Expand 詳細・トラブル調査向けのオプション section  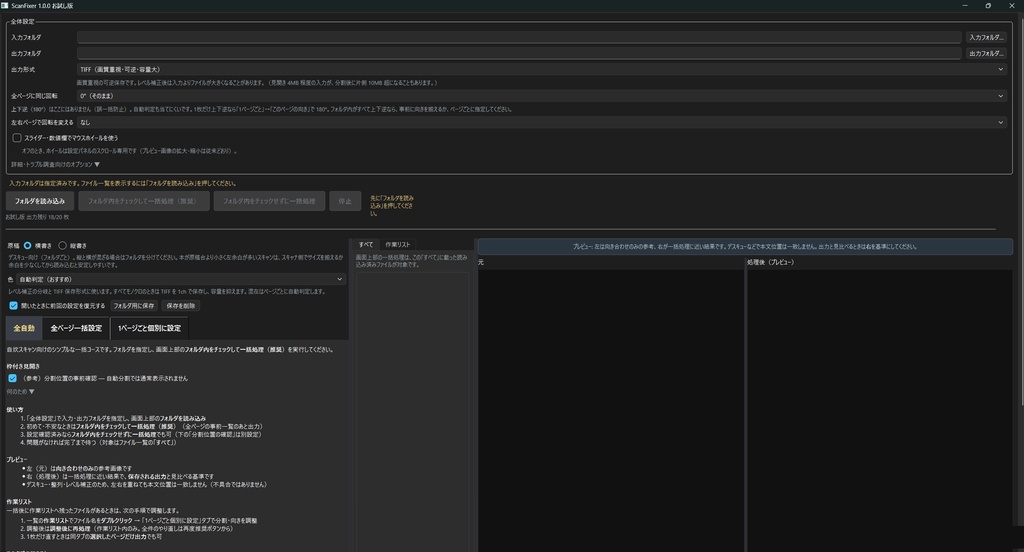click(x=56, y=165)
